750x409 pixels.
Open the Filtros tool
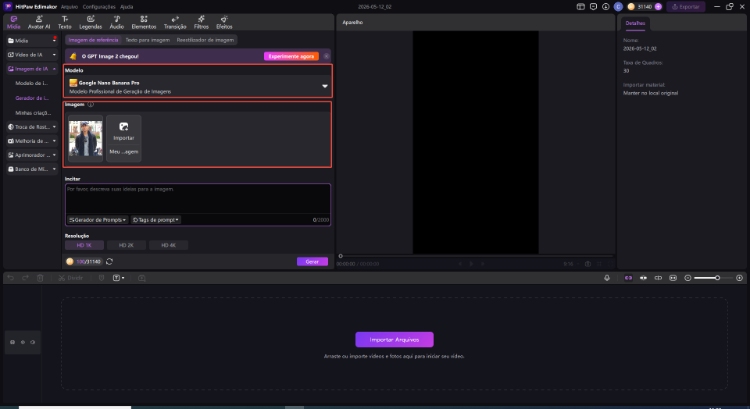(x=201, y=22)
